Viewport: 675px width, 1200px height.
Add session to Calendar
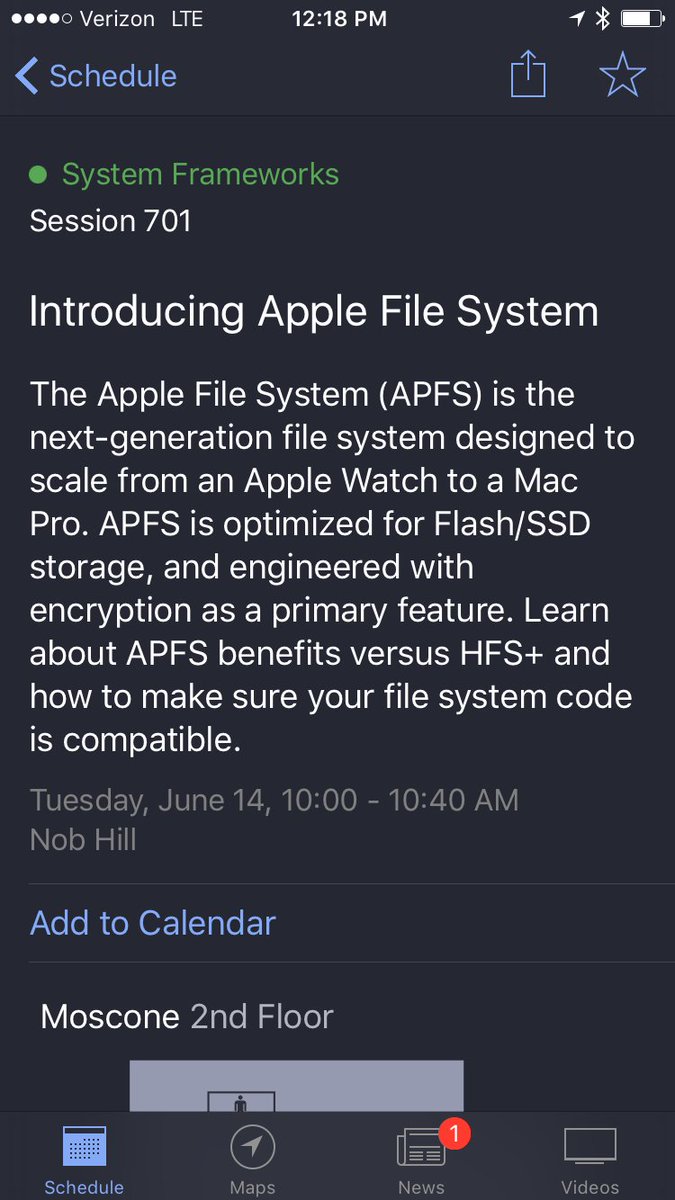[x=152, y=922]
